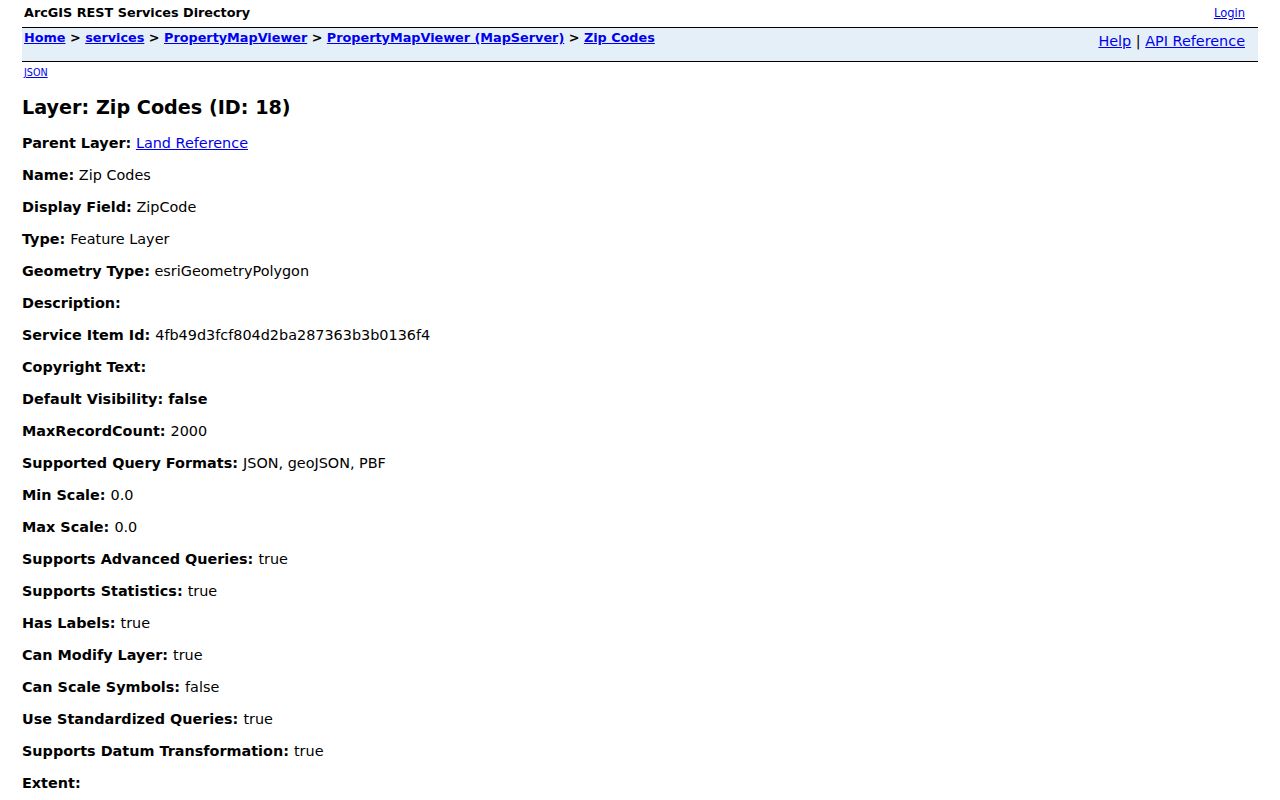
Task: Open the API Reference link
Action: point(1195,41)
